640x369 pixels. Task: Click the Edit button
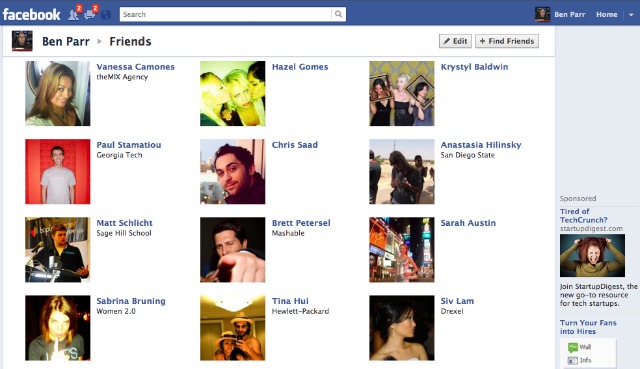point(456,41)
